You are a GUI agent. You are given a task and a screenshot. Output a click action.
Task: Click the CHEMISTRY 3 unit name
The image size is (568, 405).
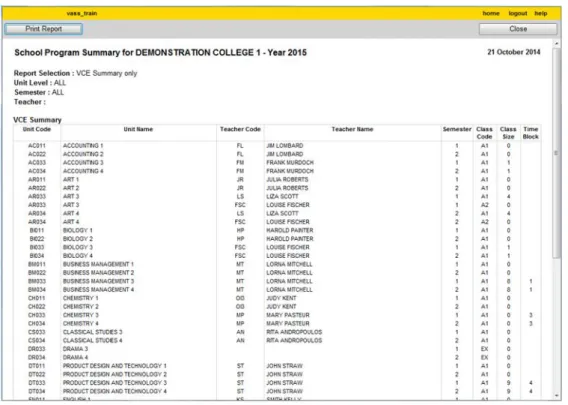(80, 315)
